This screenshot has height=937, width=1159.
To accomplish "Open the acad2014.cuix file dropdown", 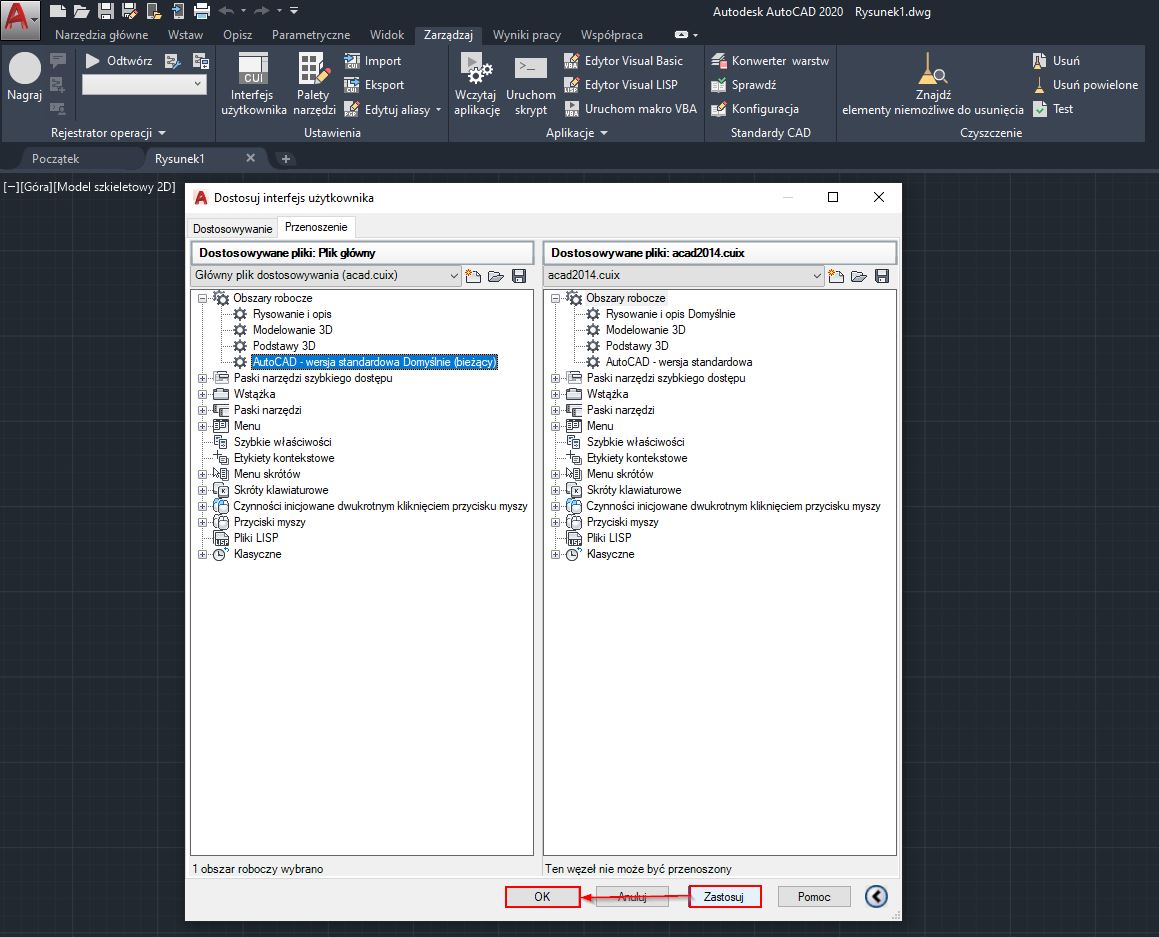I will (x=684, y=275).
